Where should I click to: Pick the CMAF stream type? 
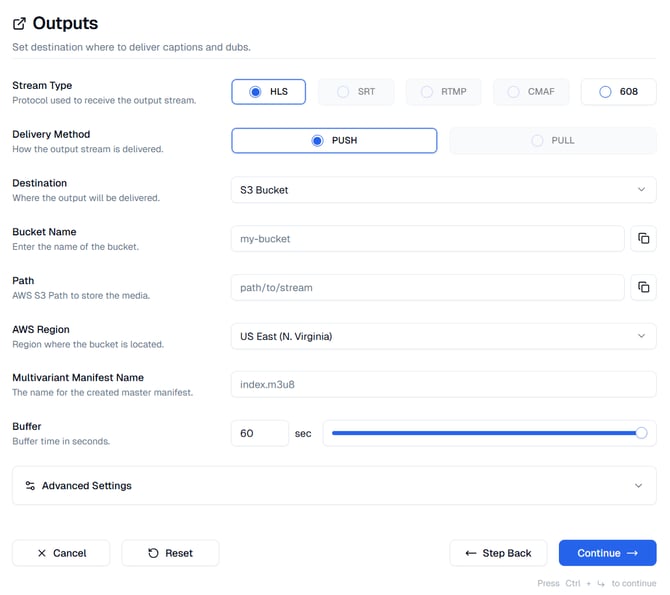tap(531, 92)
